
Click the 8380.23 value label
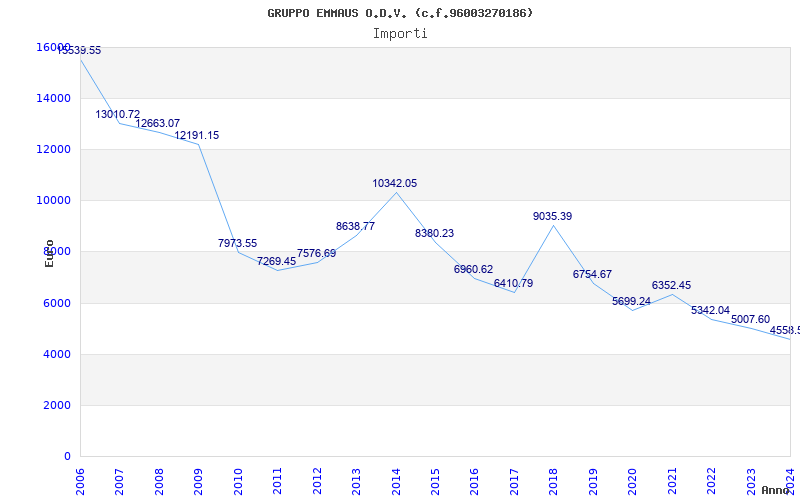coord(435,233)
